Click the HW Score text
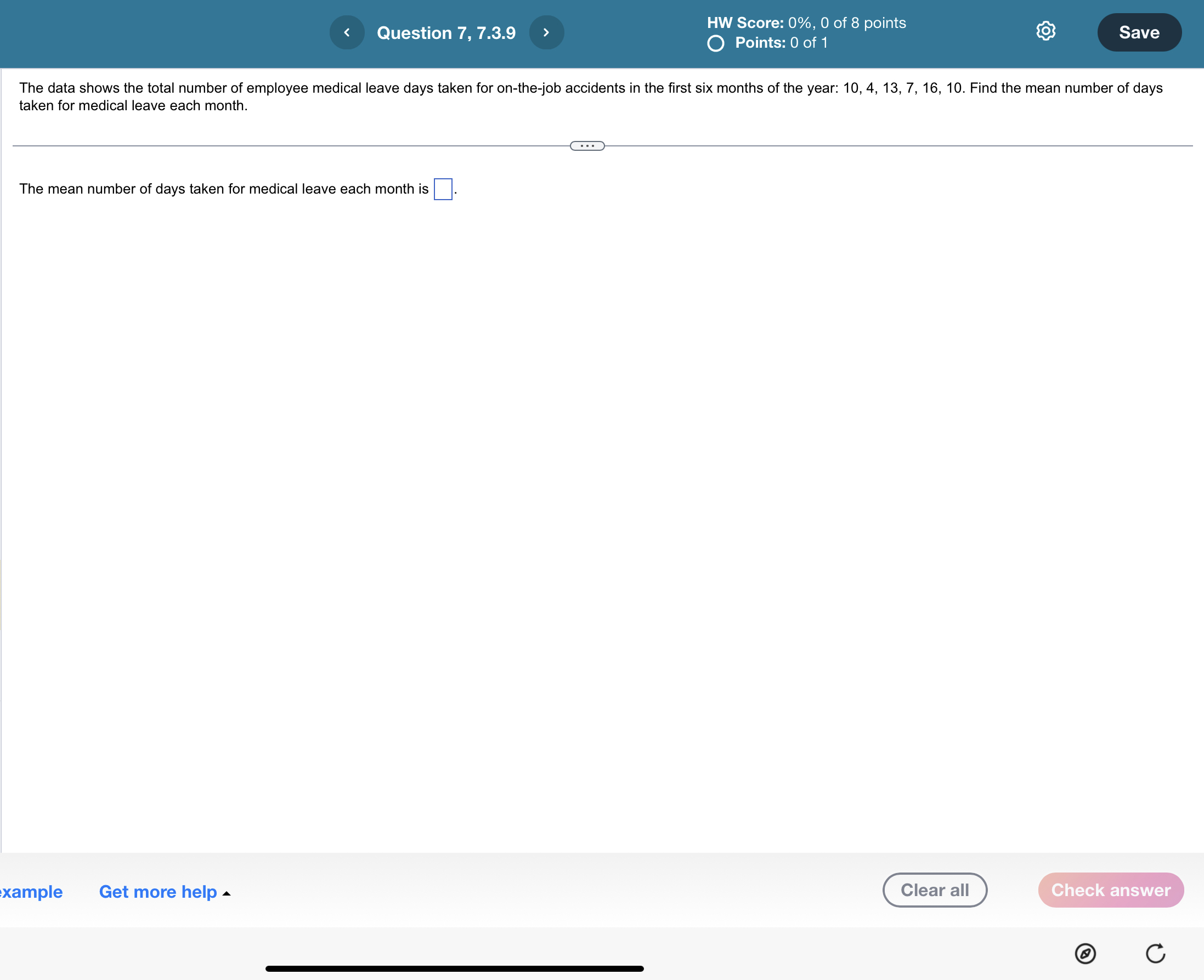This screenshot has height=980, width=1204. (x=806, y=22)
